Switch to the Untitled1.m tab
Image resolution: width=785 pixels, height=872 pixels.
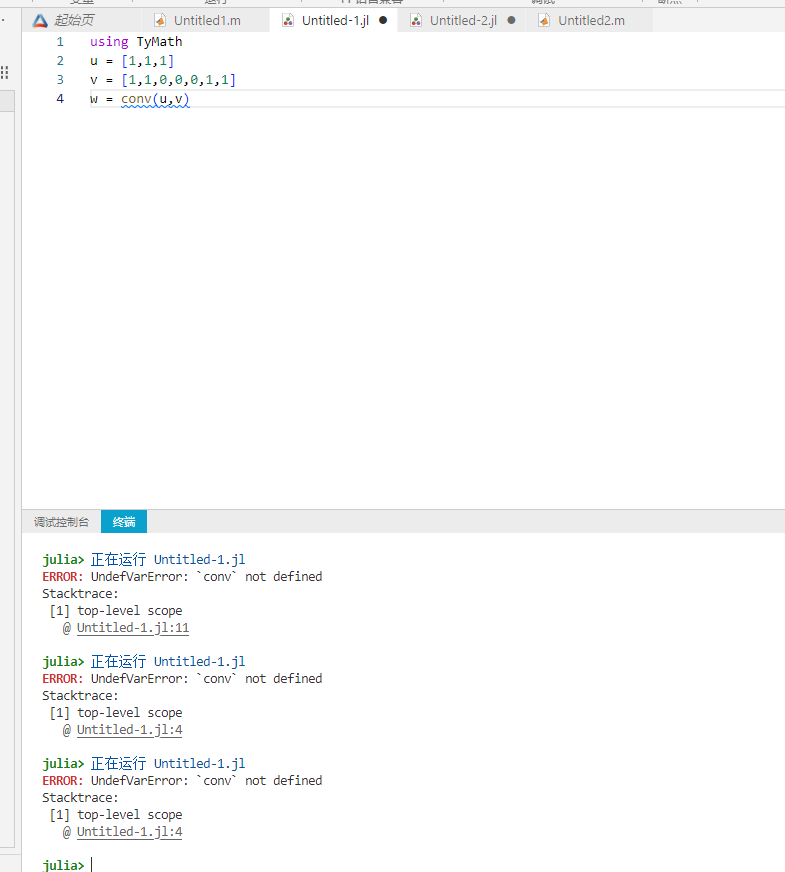coord(206,21)
